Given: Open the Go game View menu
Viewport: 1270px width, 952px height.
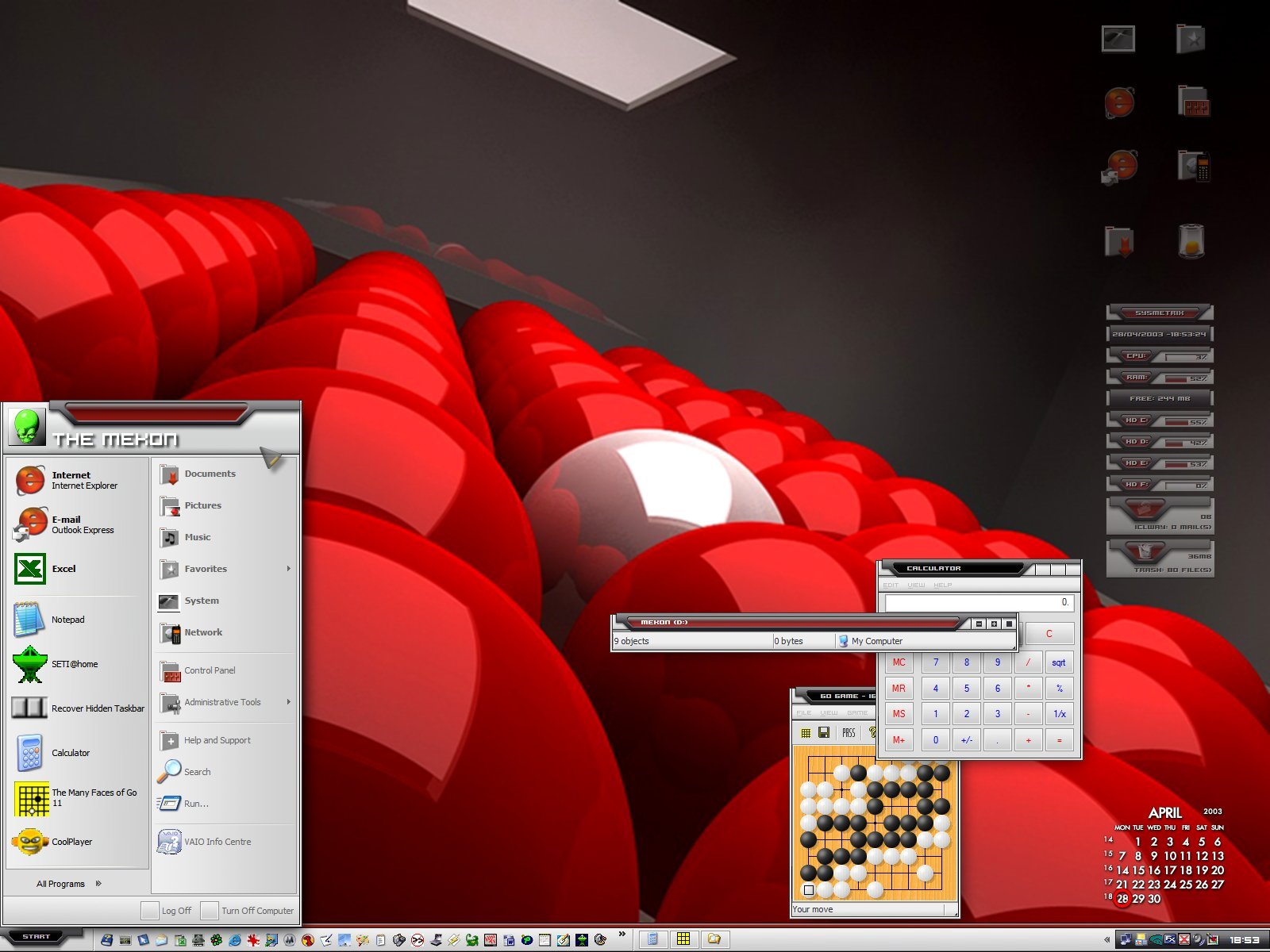Looking at the screenshot, I should tap(829, 713).
